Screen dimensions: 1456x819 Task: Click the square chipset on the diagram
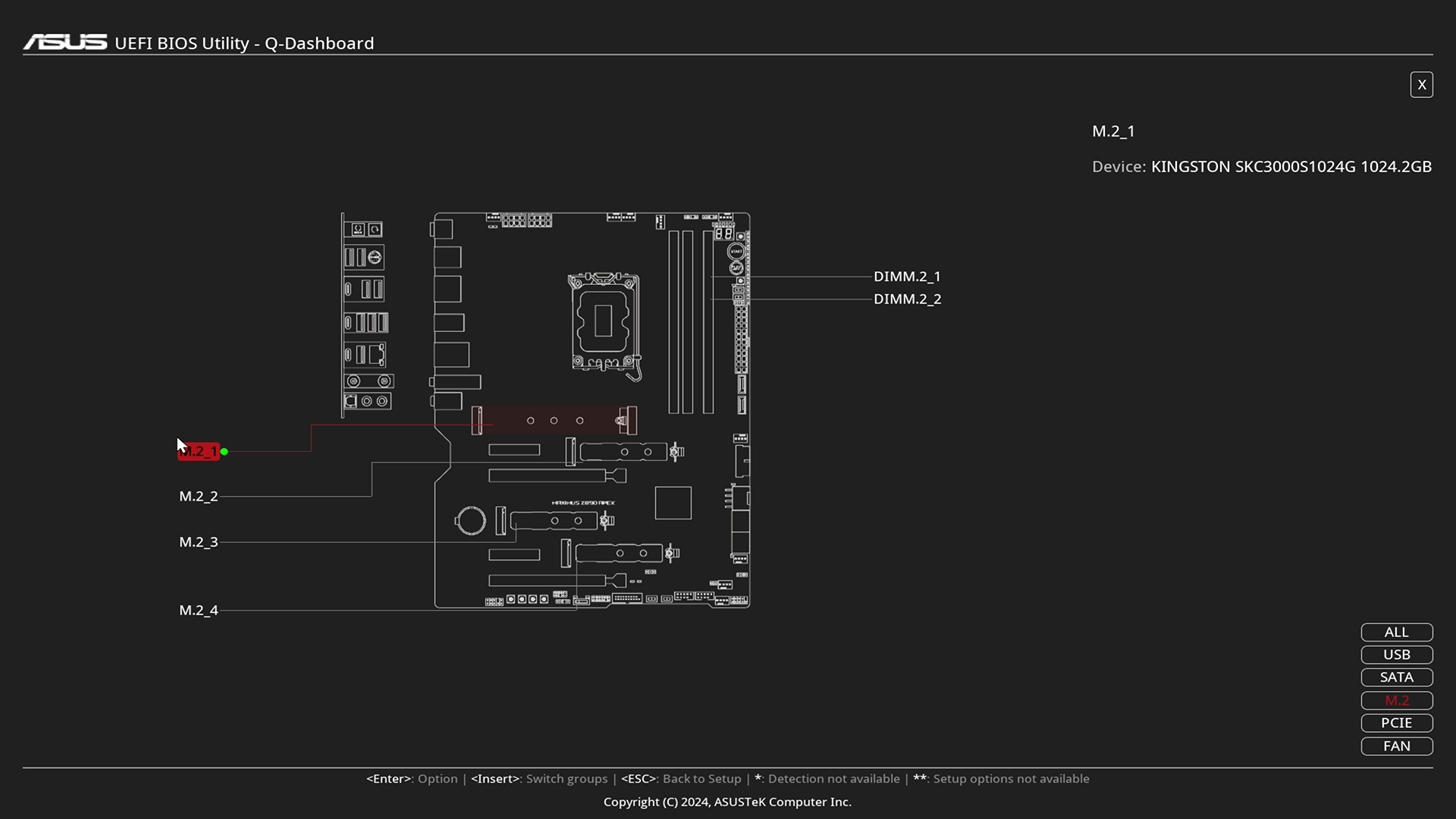coord(673,503)
